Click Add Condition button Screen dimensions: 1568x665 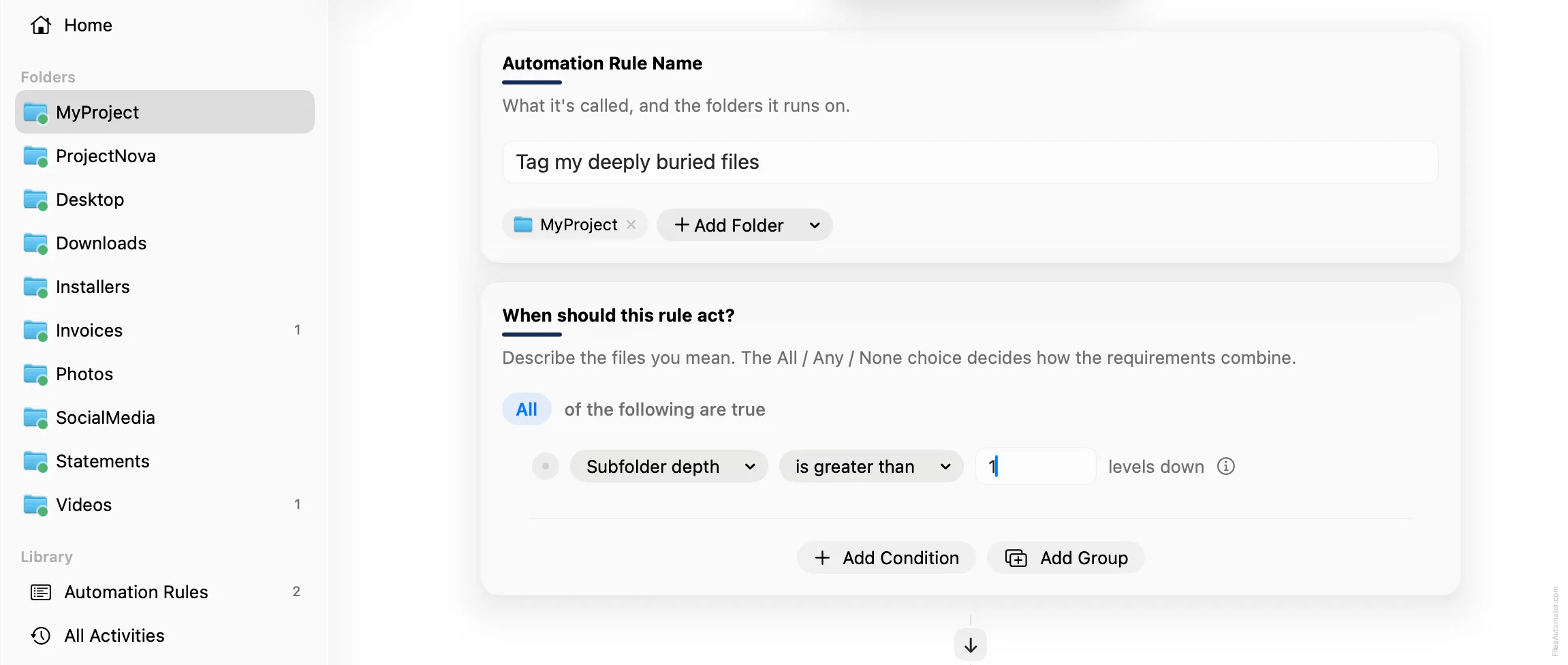click(886, 558)
